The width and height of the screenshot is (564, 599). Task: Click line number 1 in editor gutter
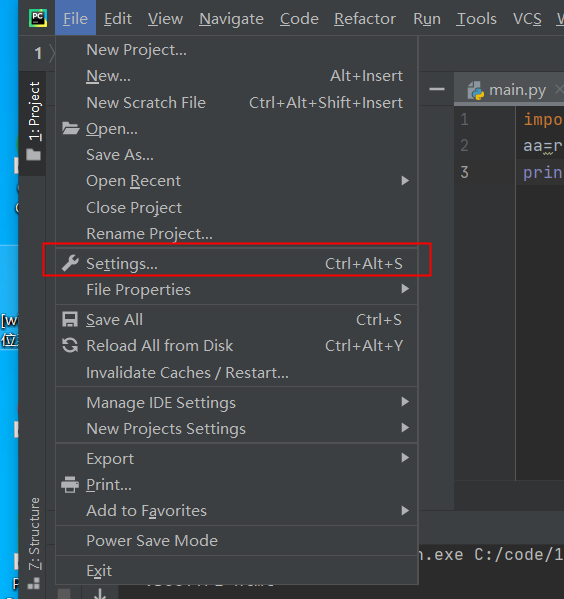[x=464, y=120]
